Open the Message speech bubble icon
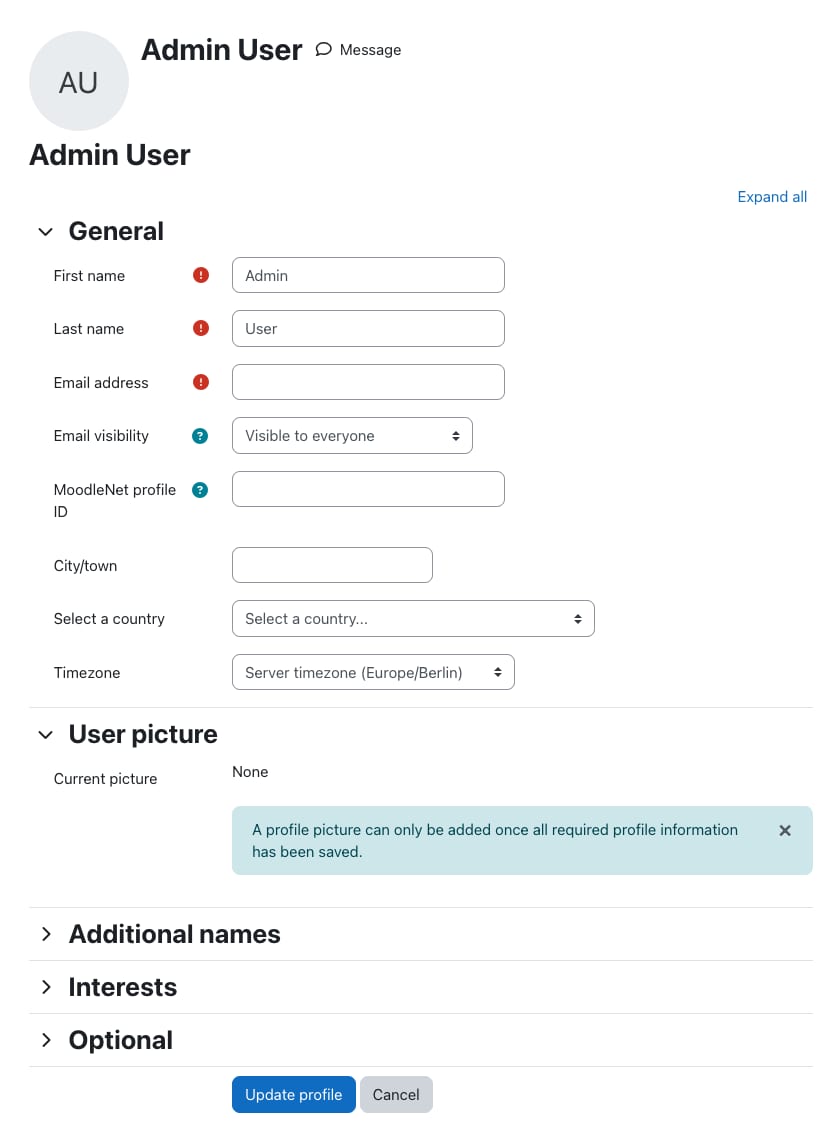The image size is (832, 1126). click(x=322, y=49)
